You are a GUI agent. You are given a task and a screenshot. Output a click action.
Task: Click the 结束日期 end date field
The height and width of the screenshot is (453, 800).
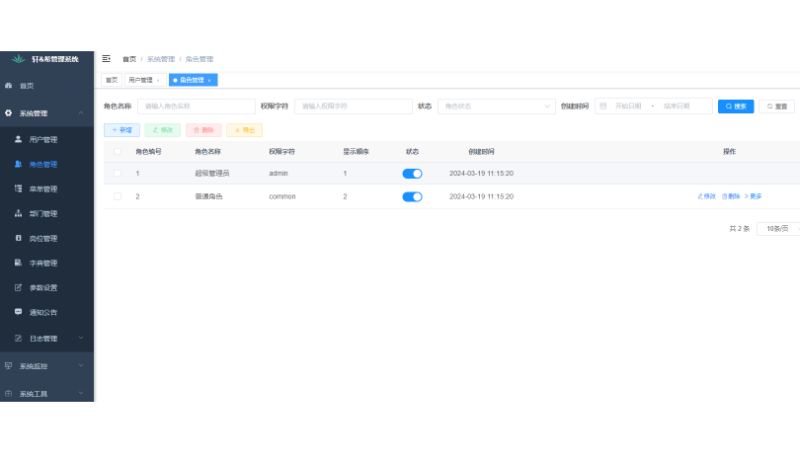677,106
